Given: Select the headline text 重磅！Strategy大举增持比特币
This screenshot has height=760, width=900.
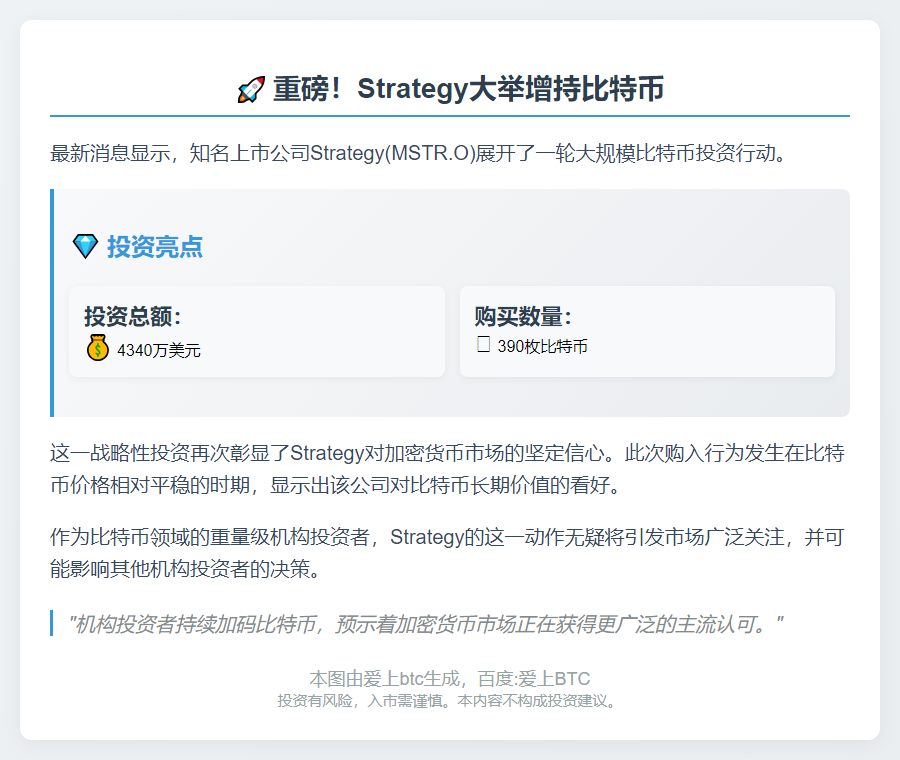Looking at the screenshot, I should [468, 89].
